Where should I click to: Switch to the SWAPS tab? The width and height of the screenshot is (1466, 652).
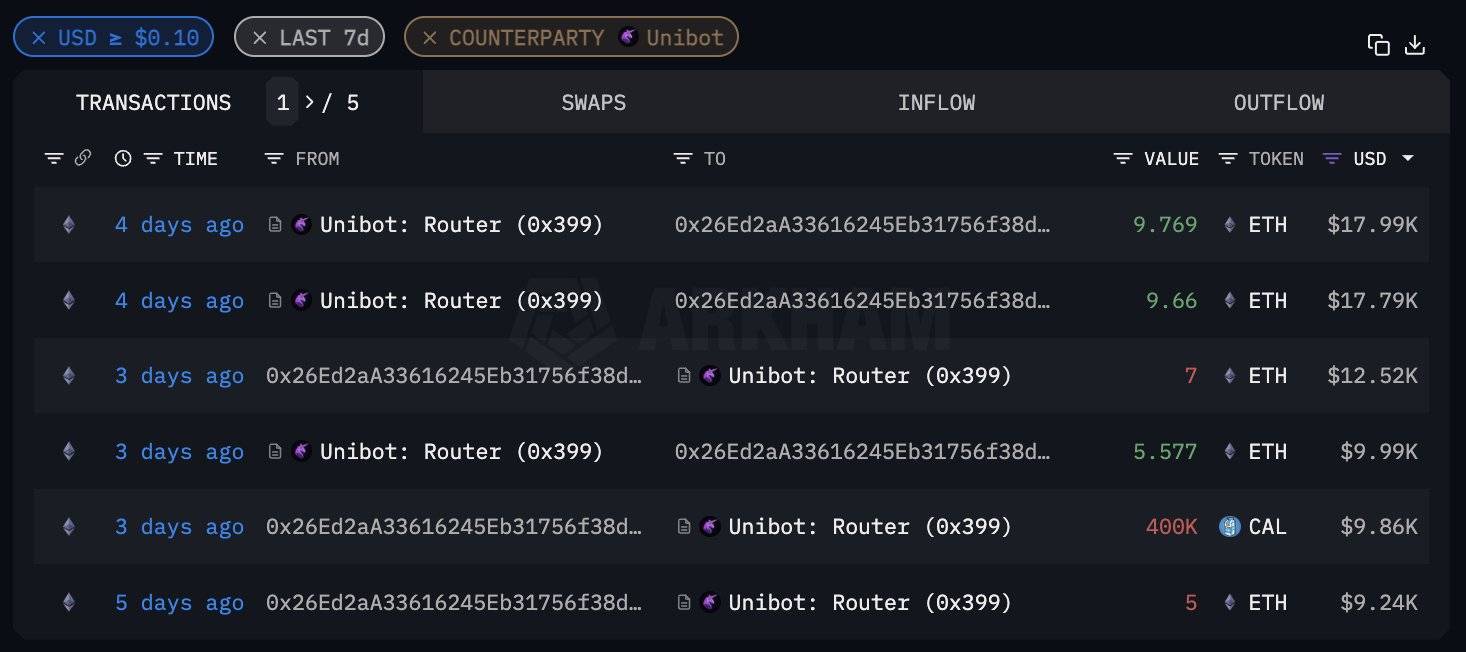tap(593, 103)
